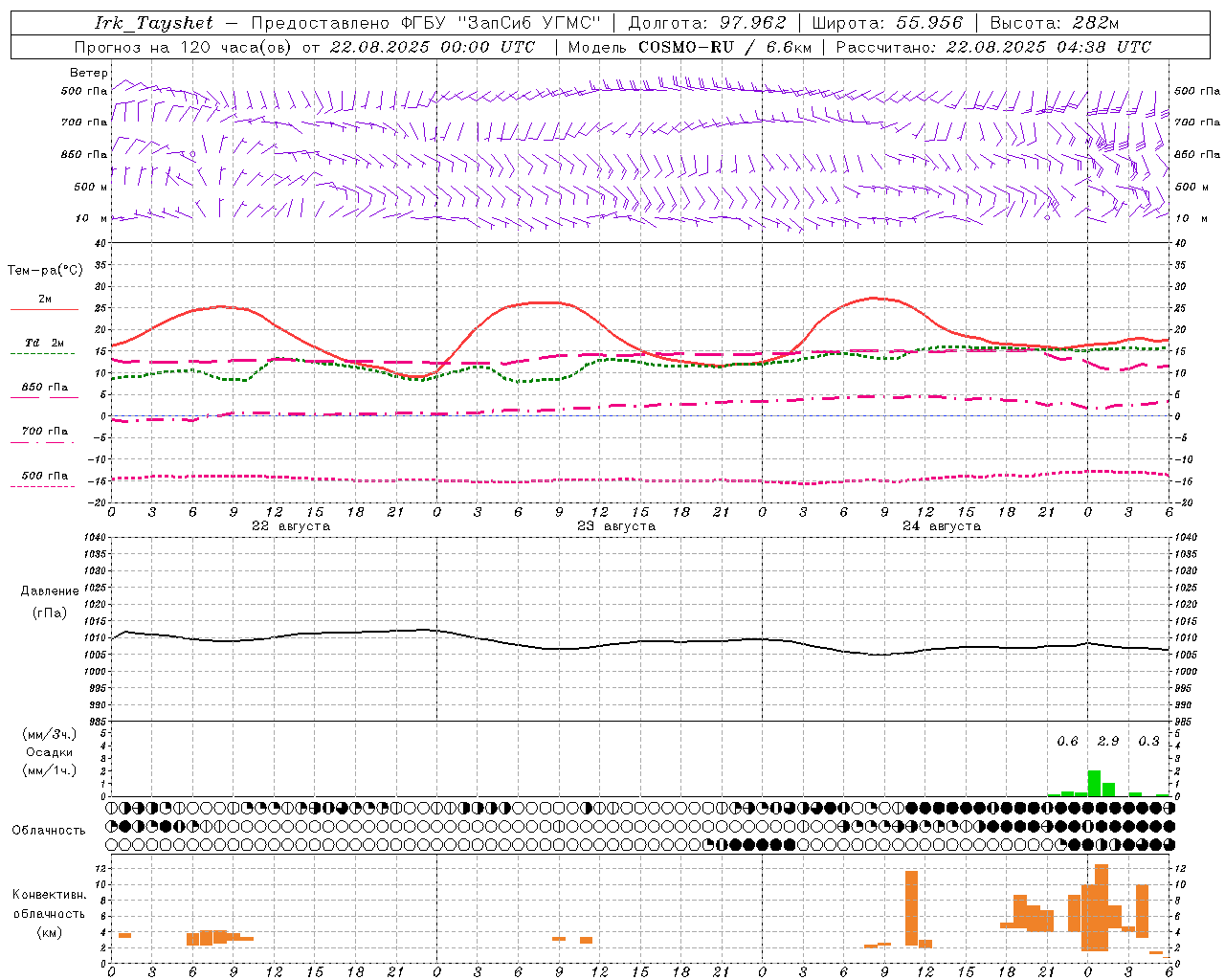
Task: Click the Модель COSMO-RU / 6.6км label
Action: tap(689, 47)
